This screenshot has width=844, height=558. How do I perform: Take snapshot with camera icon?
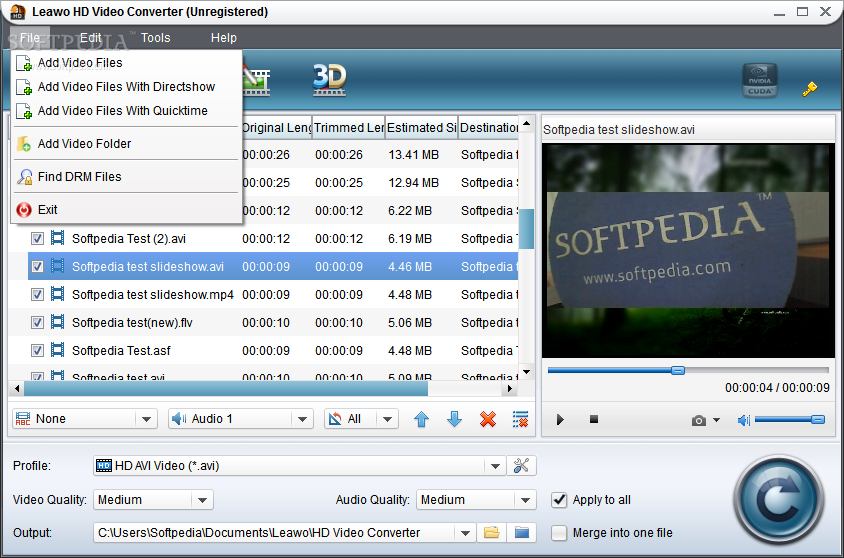point(699,420)
